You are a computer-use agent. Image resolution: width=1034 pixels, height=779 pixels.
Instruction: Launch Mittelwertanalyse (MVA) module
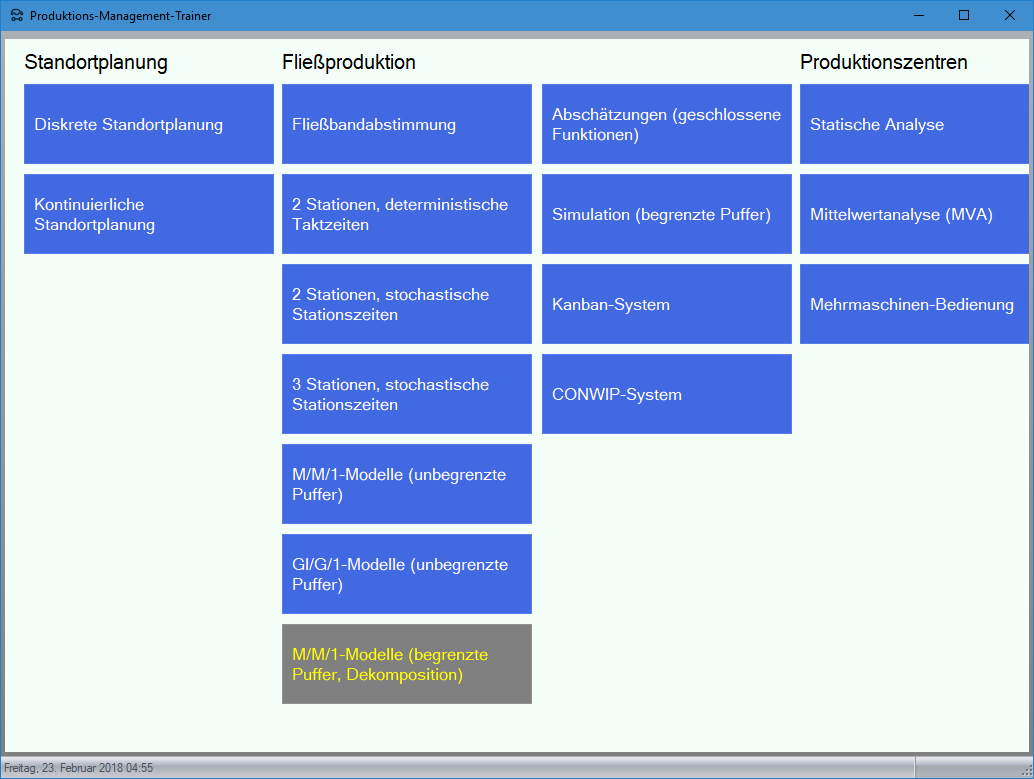913,214
